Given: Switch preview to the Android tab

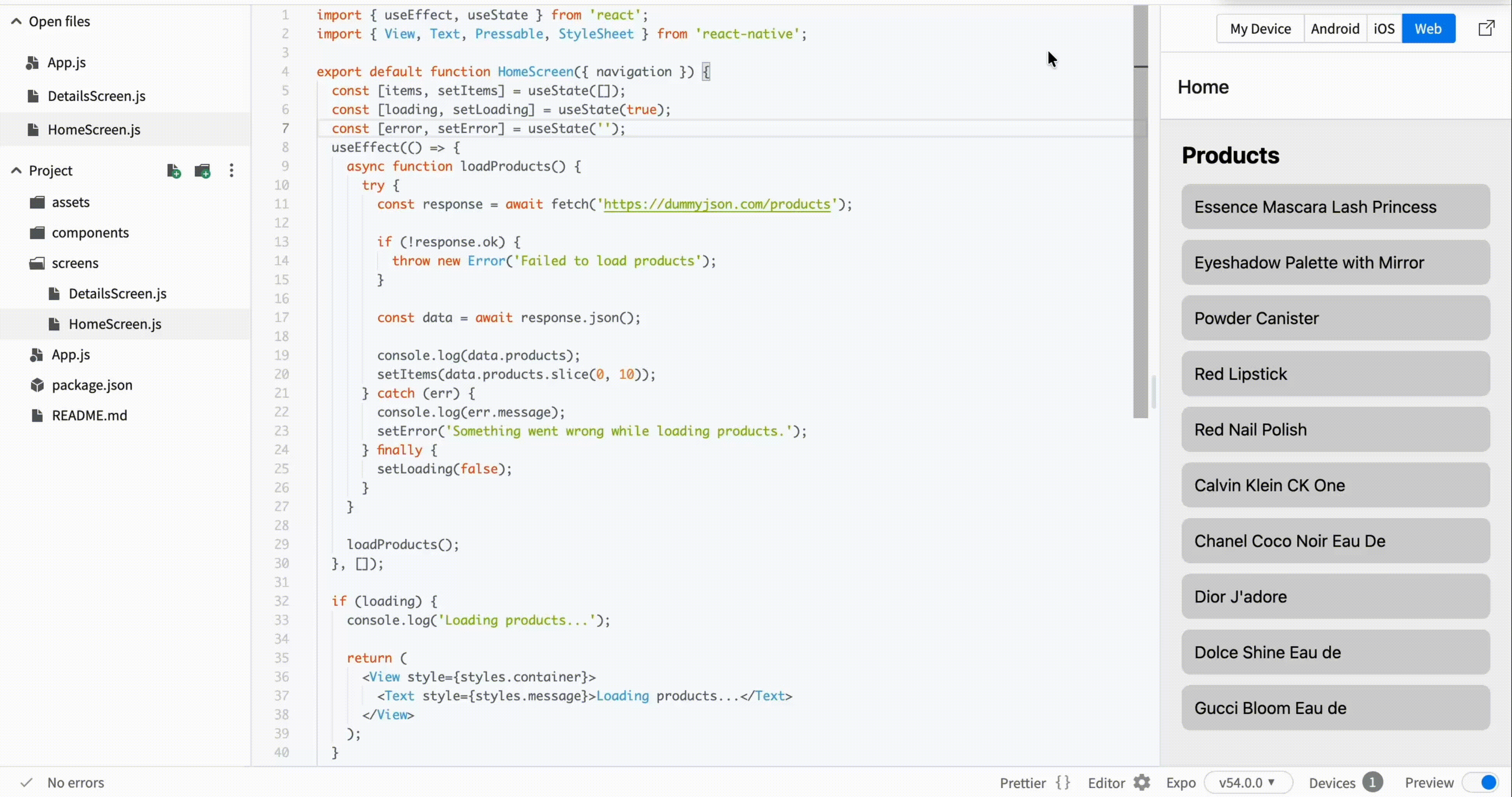Looking at the screenshot, I should (x=1335, y=29).
